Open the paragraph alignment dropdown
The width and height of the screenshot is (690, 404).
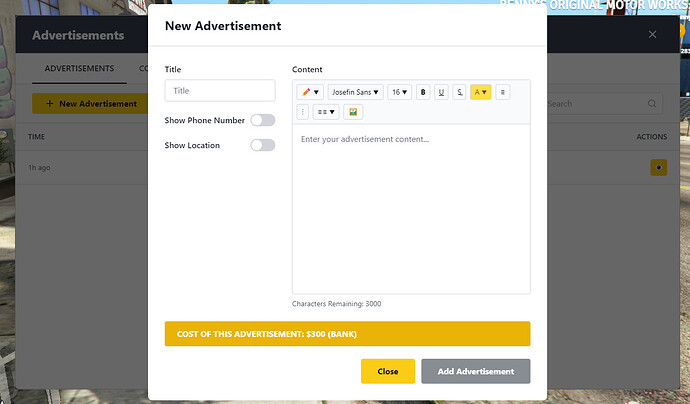pyautogui.click(x=326, y=112)
